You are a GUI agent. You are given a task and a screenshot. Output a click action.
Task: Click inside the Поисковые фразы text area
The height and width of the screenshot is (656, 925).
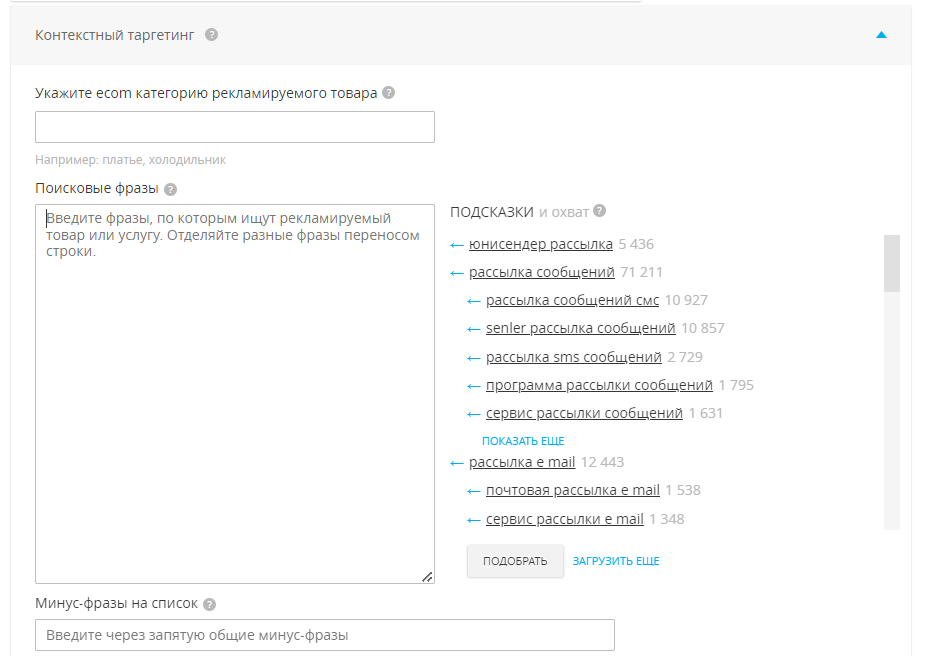235,394
